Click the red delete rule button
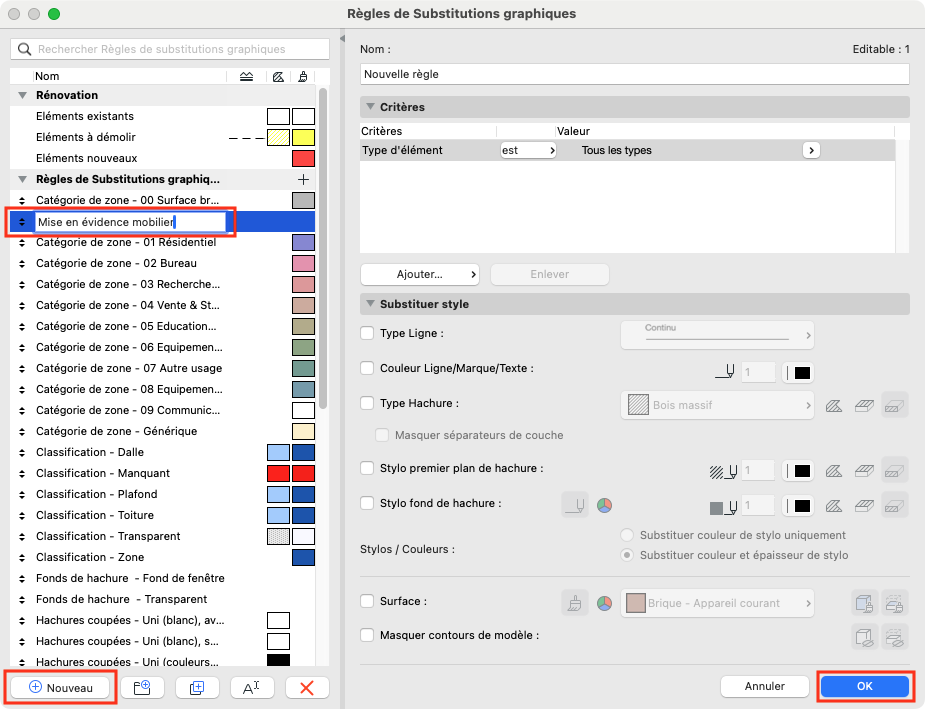 click(307, 688)
